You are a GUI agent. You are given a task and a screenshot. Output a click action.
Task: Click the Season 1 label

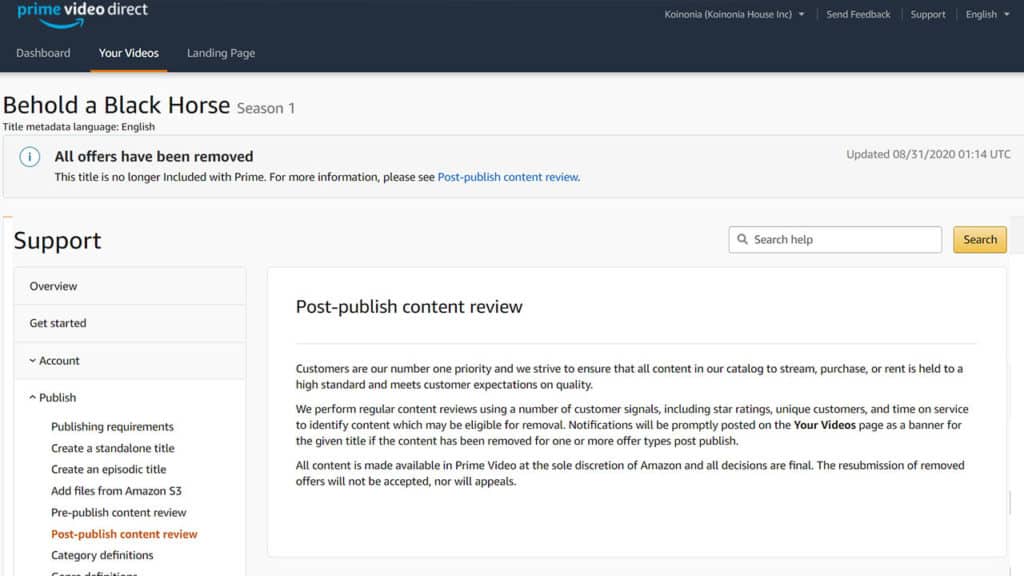coord(266,108)
